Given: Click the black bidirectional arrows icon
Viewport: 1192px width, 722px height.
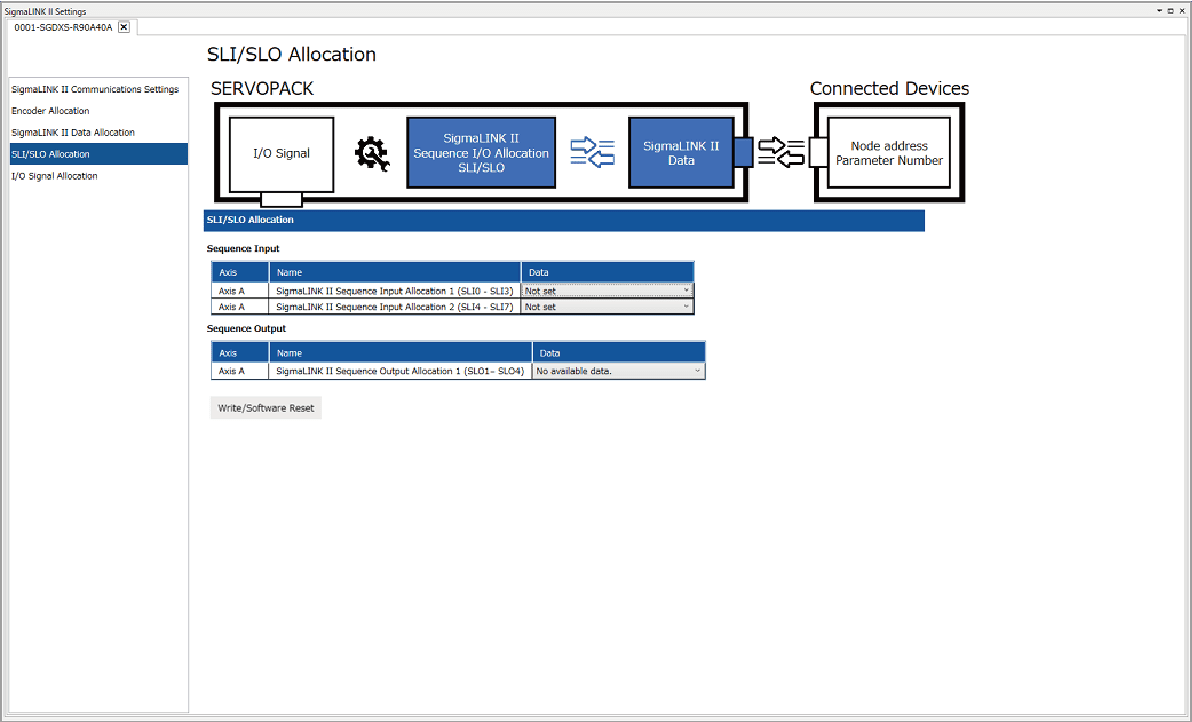Looking at the screenshot, I should coord(781,153).
